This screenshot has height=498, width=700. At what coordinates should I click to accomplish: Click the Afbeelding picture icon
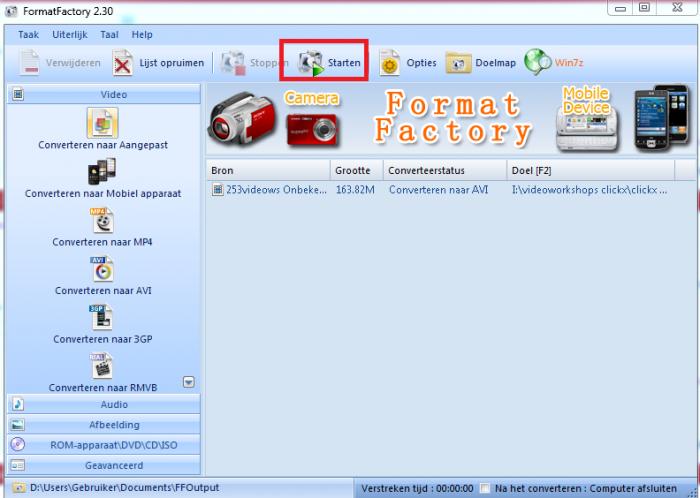pos(18,424)
